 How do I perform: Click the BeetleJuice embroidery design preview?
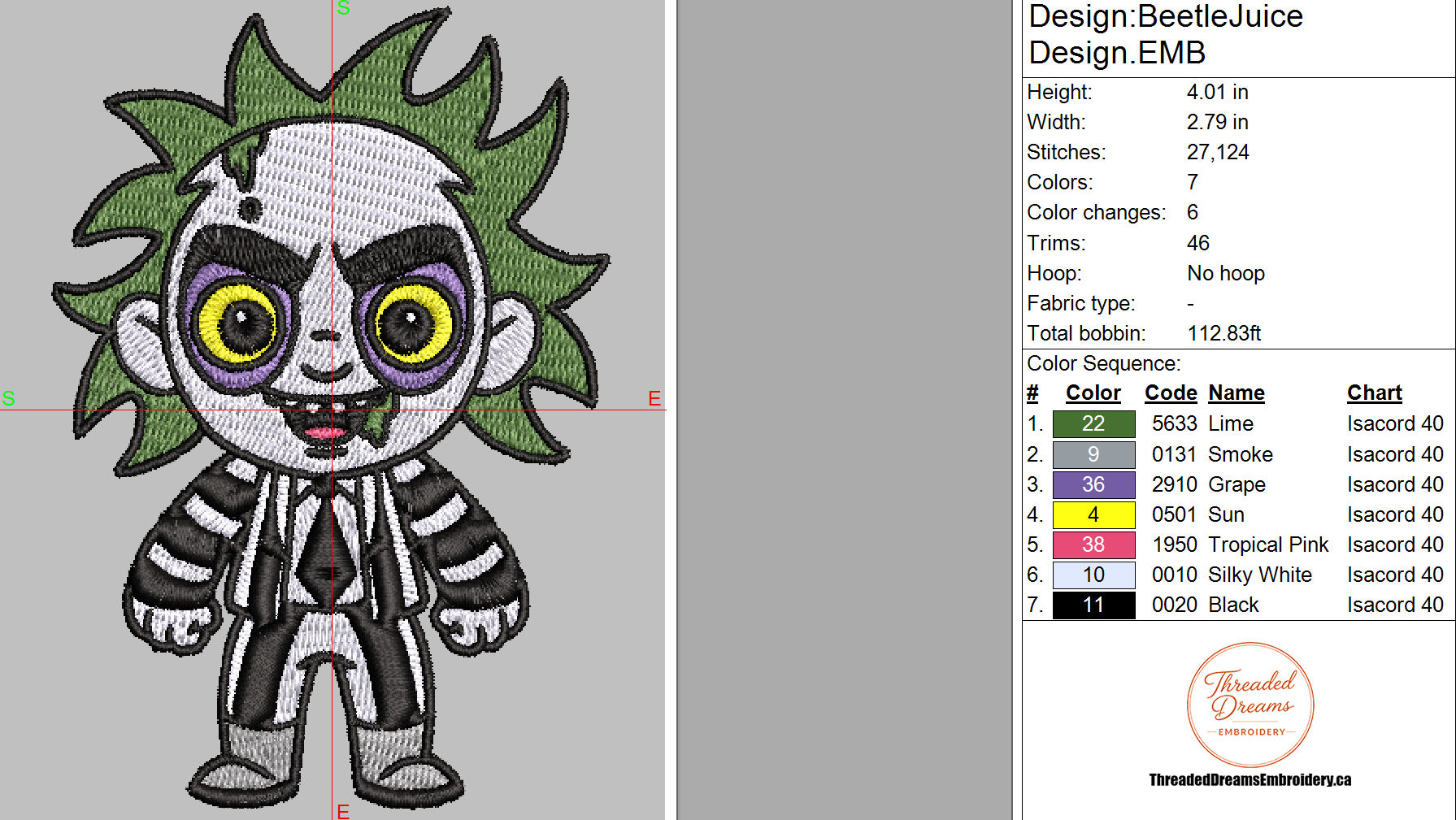pos(332,410)
